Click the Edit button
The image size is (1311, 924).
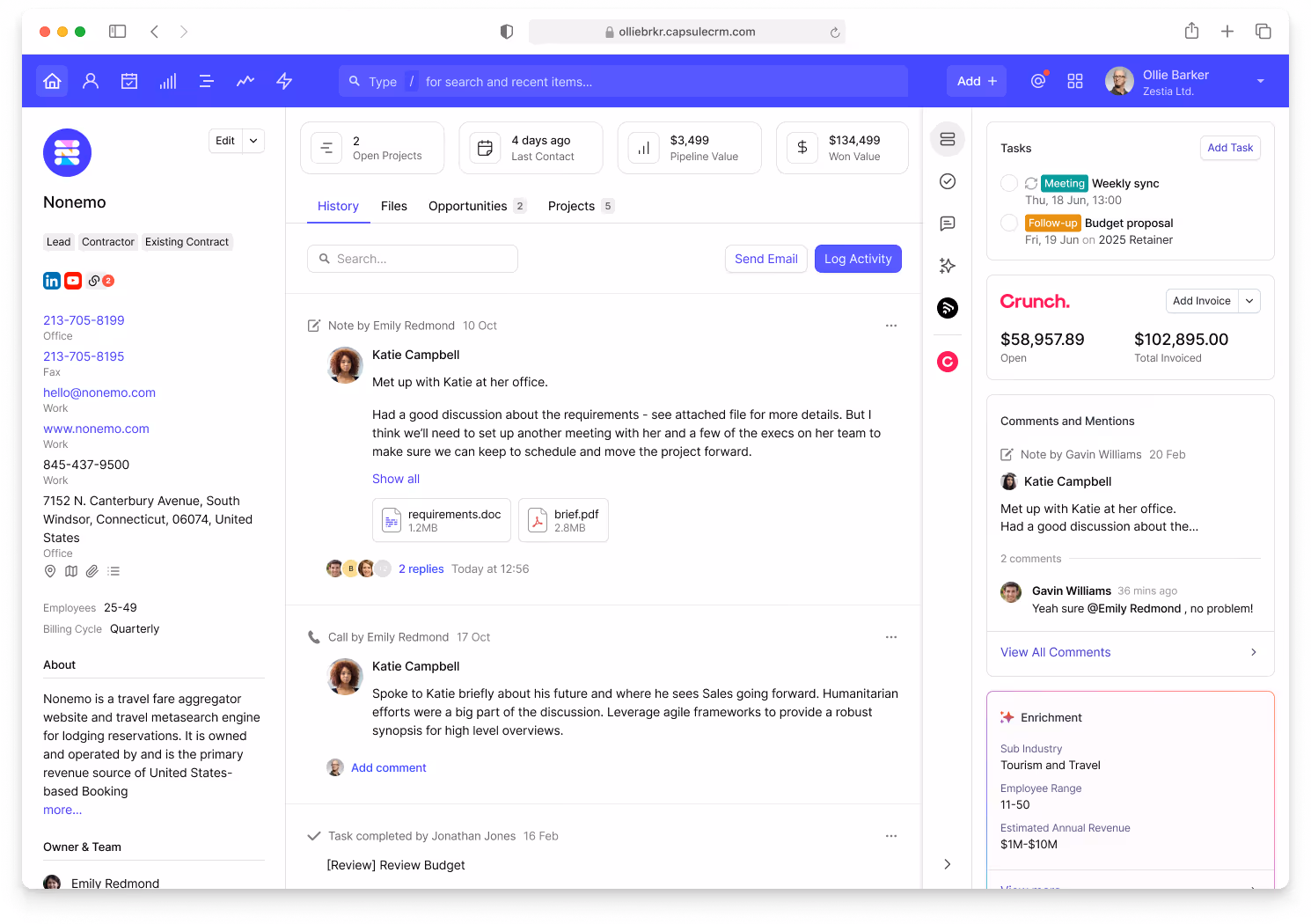point(225,141)
